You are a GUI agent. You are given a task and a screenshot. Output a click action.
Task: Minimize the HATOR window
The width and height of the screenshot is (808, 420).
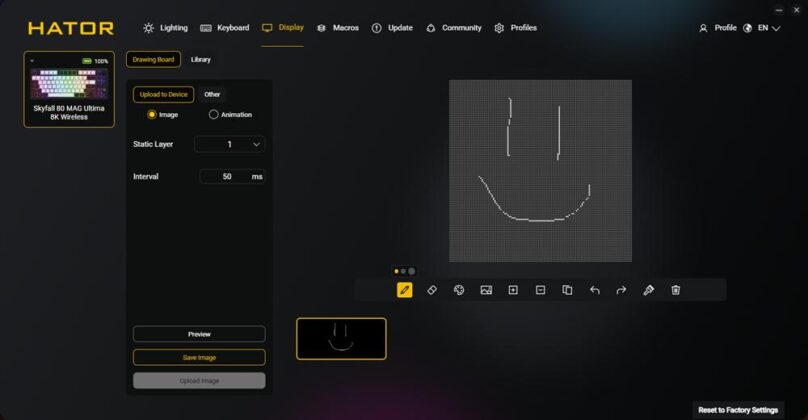pos(779,10)
